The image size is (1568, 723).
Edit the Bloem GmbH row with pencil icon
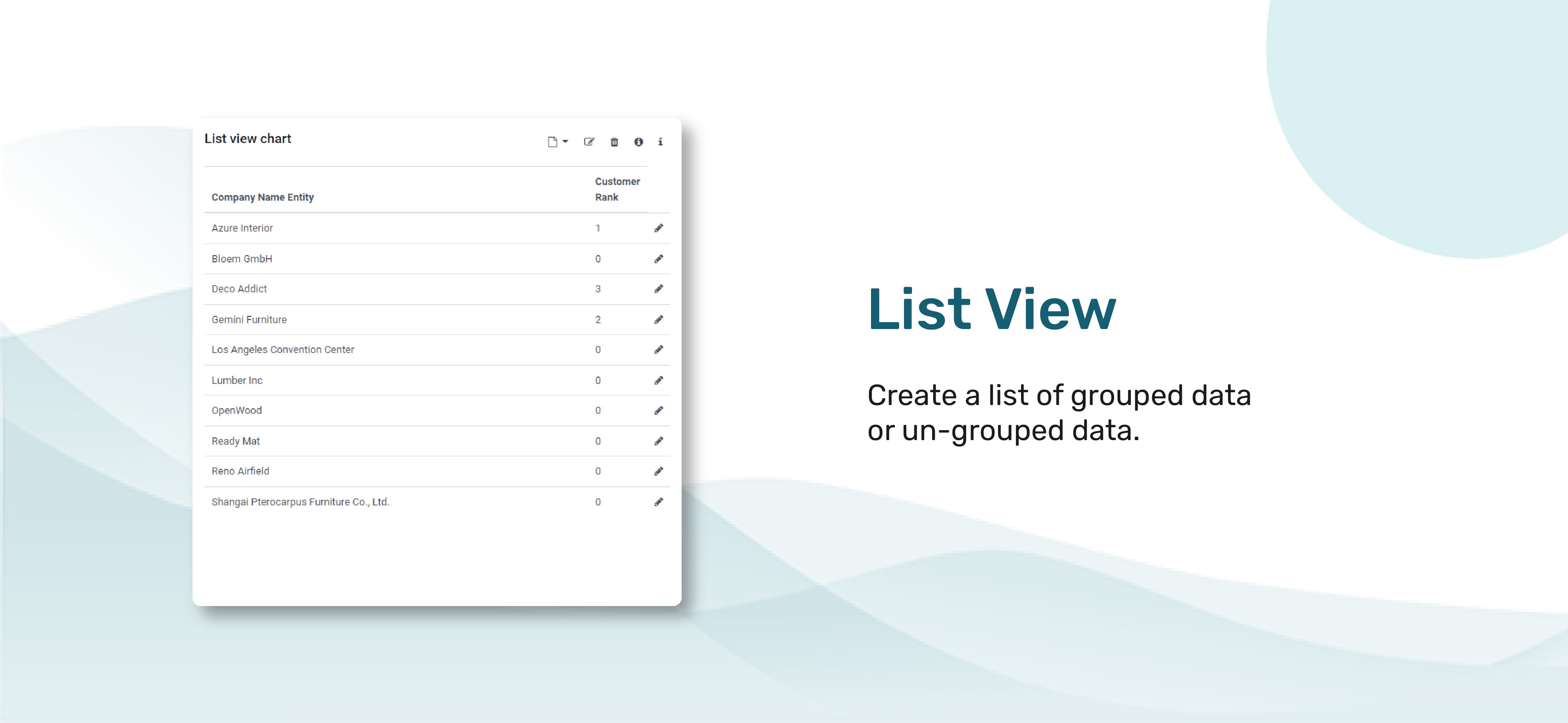pos(658,259)
